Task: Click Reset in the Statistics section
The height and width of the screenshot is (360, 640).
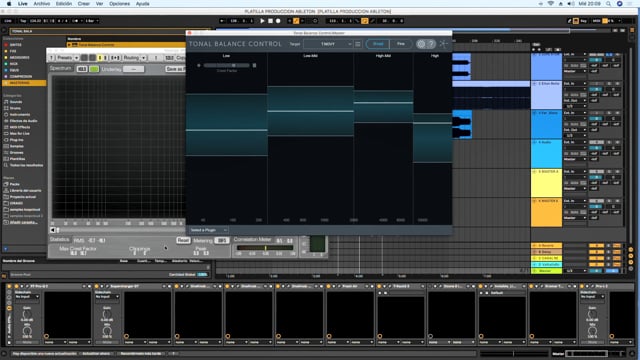Action: click(x=183, y=240)
